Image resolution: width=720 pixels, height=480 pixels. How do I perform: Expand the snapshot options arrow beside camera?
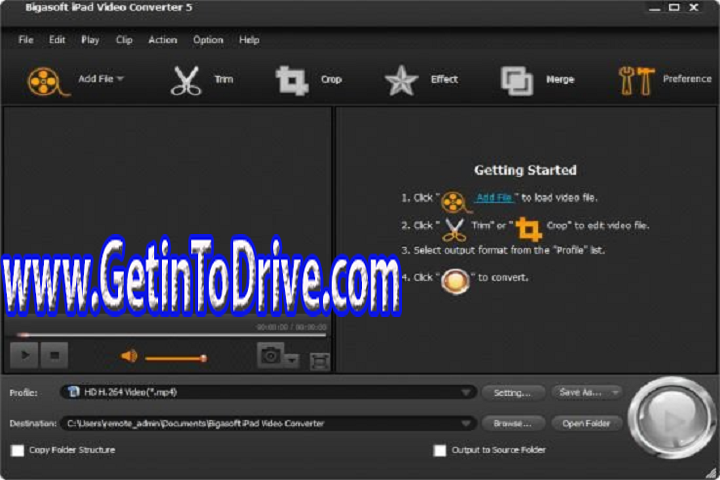click(292, 360)
